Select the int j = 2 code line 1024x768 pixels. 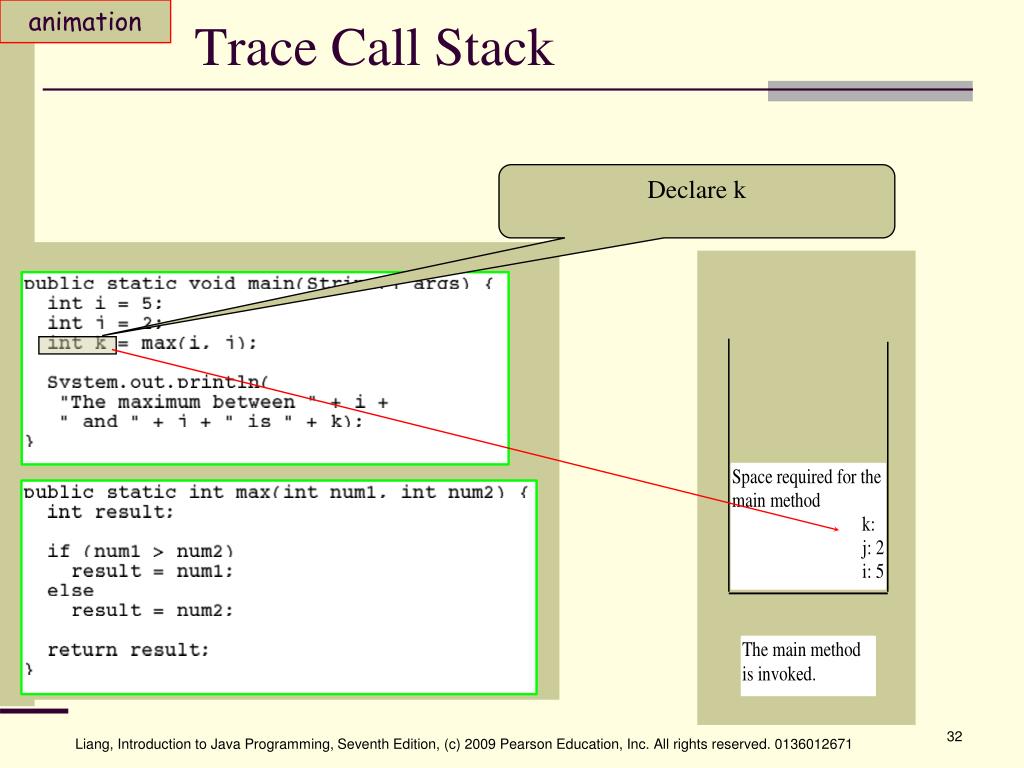point(104,323)
